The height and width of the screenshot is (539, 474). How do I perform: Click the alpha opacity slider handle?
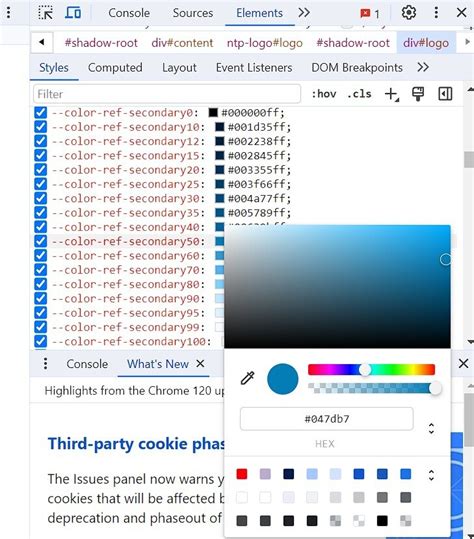(x=435, y=388)
